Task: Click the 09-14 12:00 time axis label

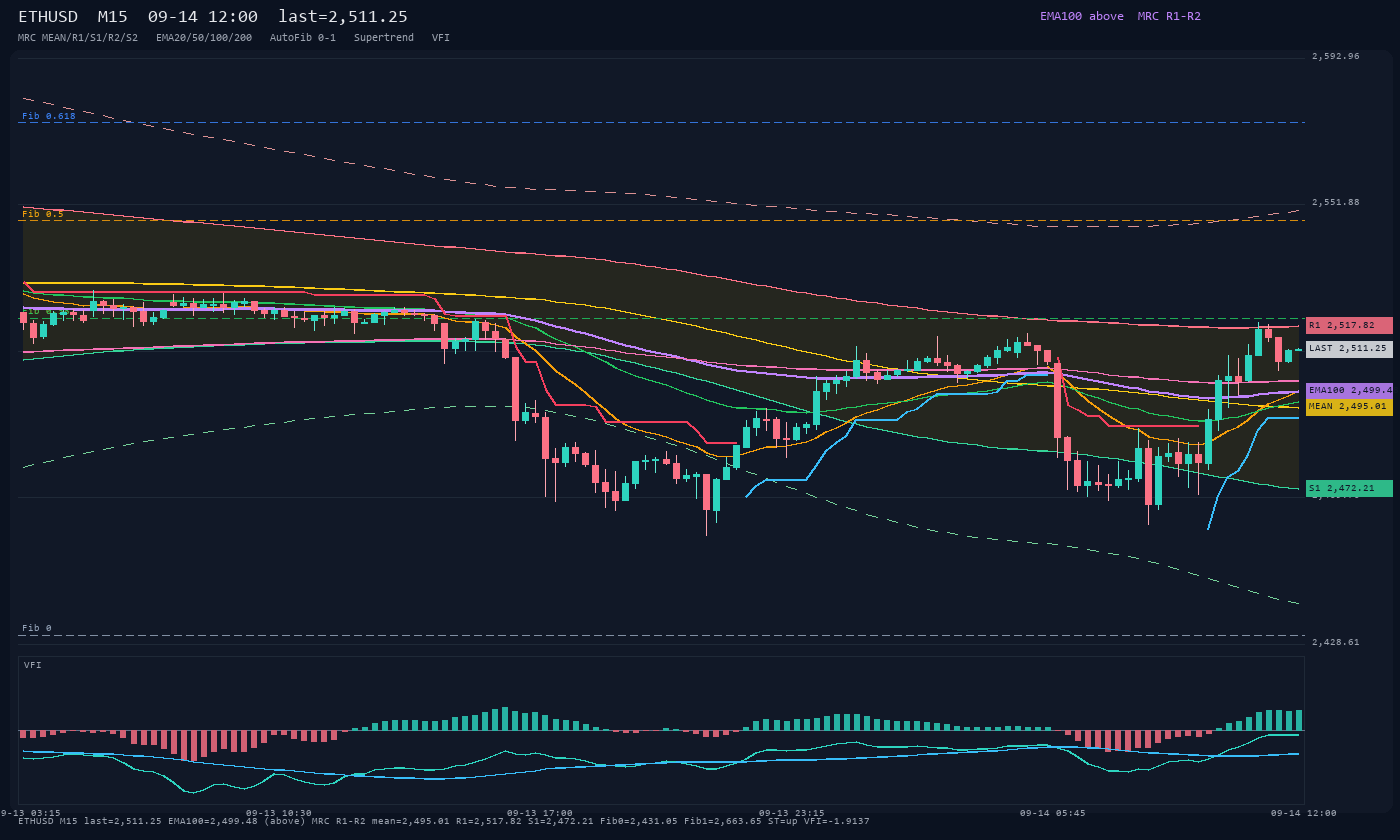Action: coord(1304,813)
